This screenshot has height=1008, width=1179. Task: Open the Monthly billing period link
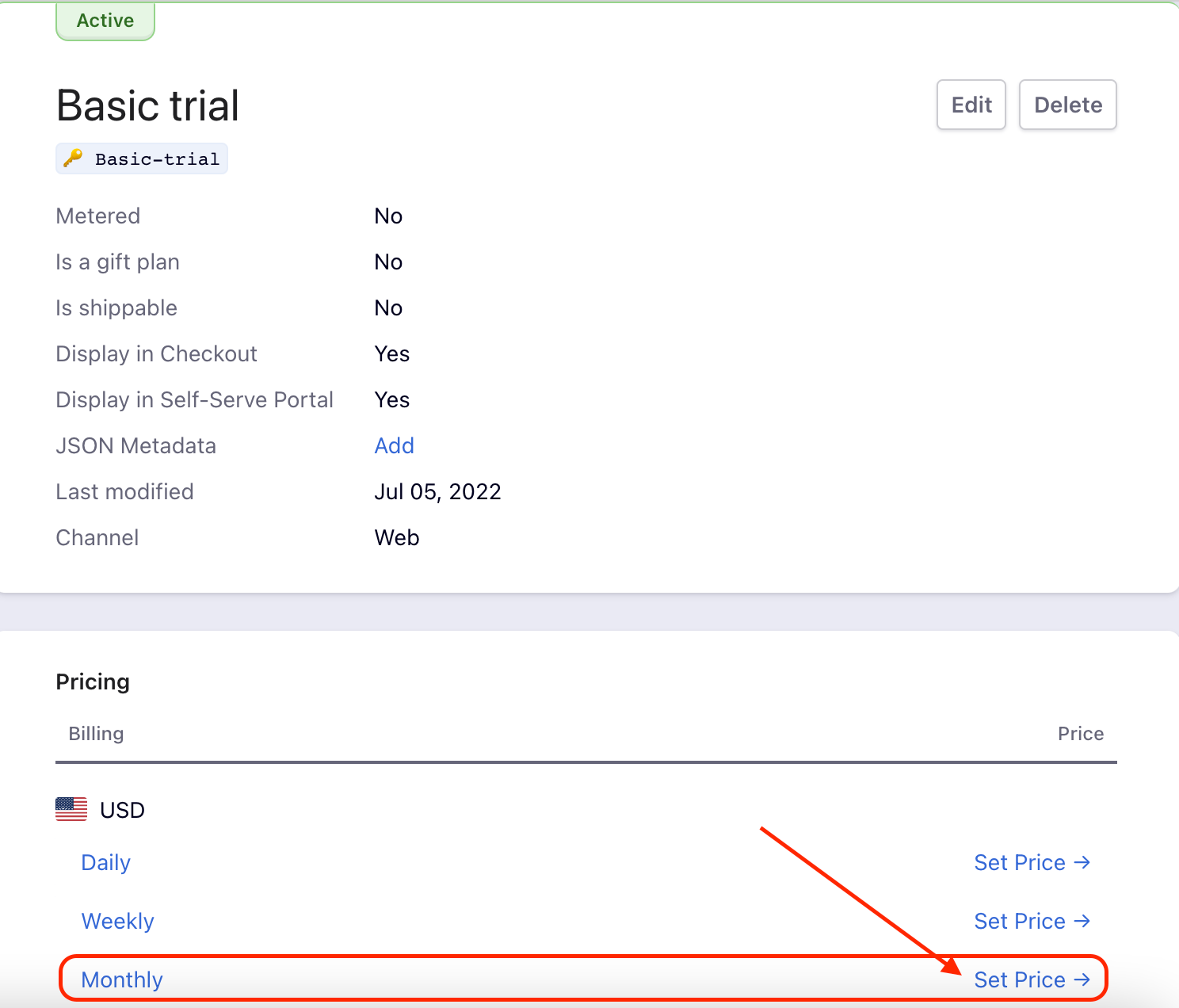pyautogui.click(x=122, y=979)
